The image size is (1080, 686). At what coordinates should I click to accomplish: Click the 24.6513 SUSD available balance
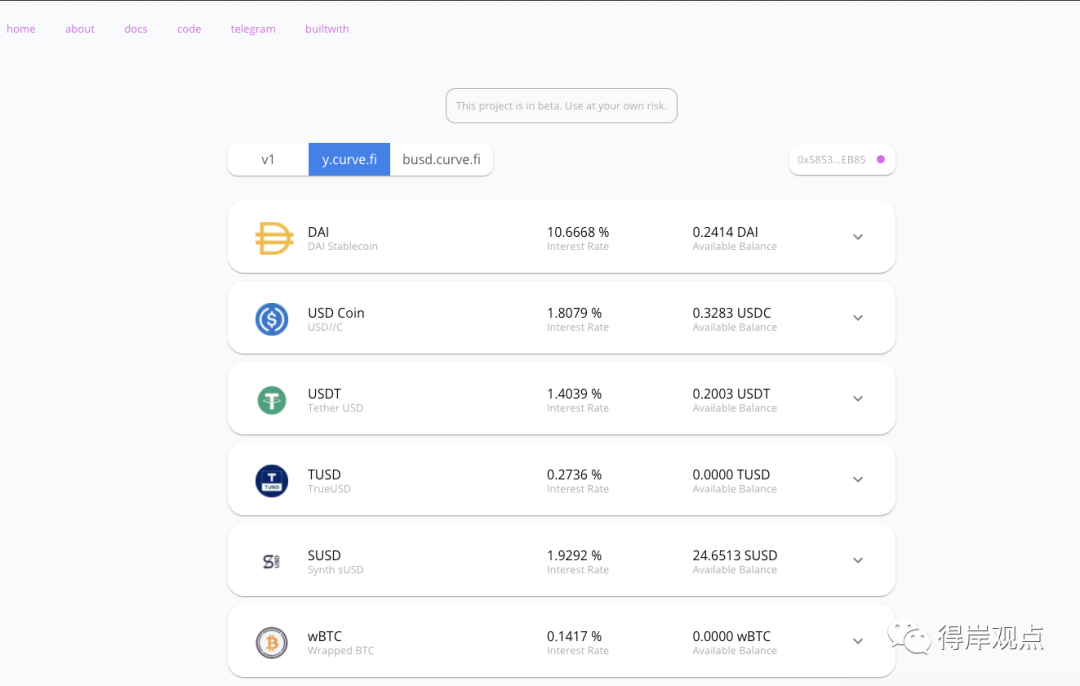point(735,555)
